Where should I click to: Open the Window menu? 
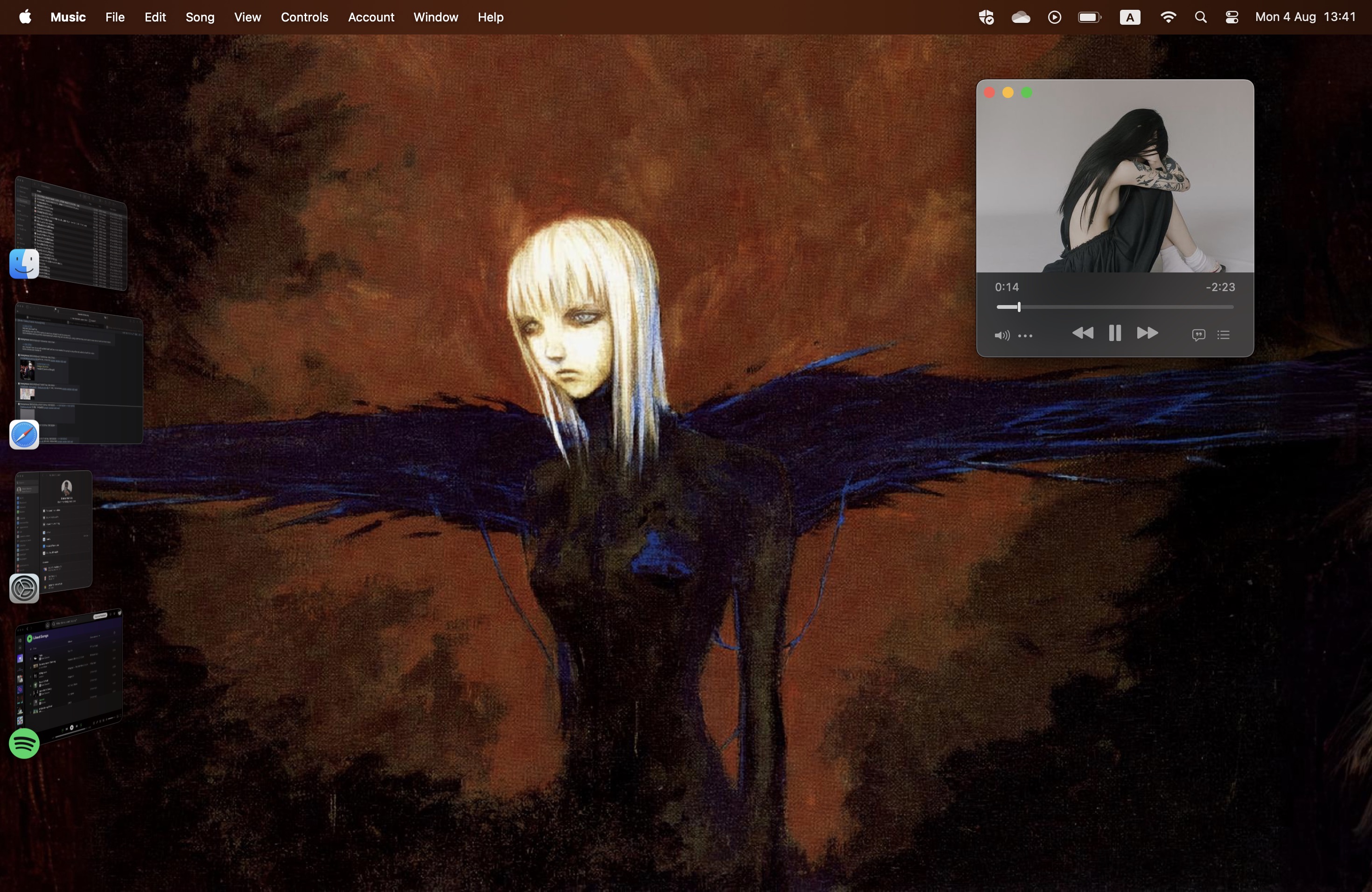[435, 17]
